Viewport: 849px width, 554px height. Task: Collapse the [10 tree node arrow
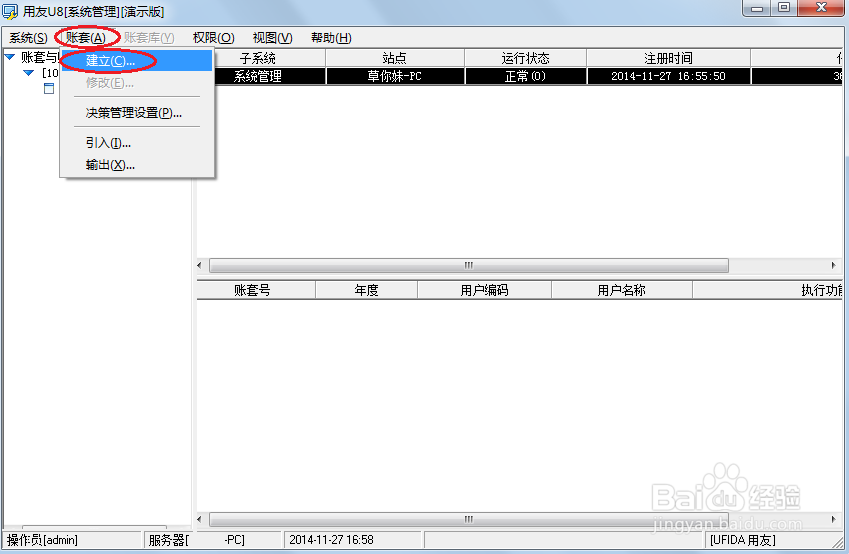coord(29,73)
